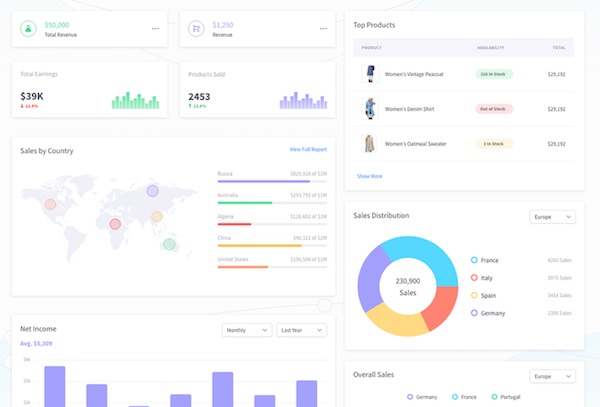Screen dimensions: 600x407
Task: Click the Women's Vintage Peacoat product thumbnail
Action: point(371,73)
